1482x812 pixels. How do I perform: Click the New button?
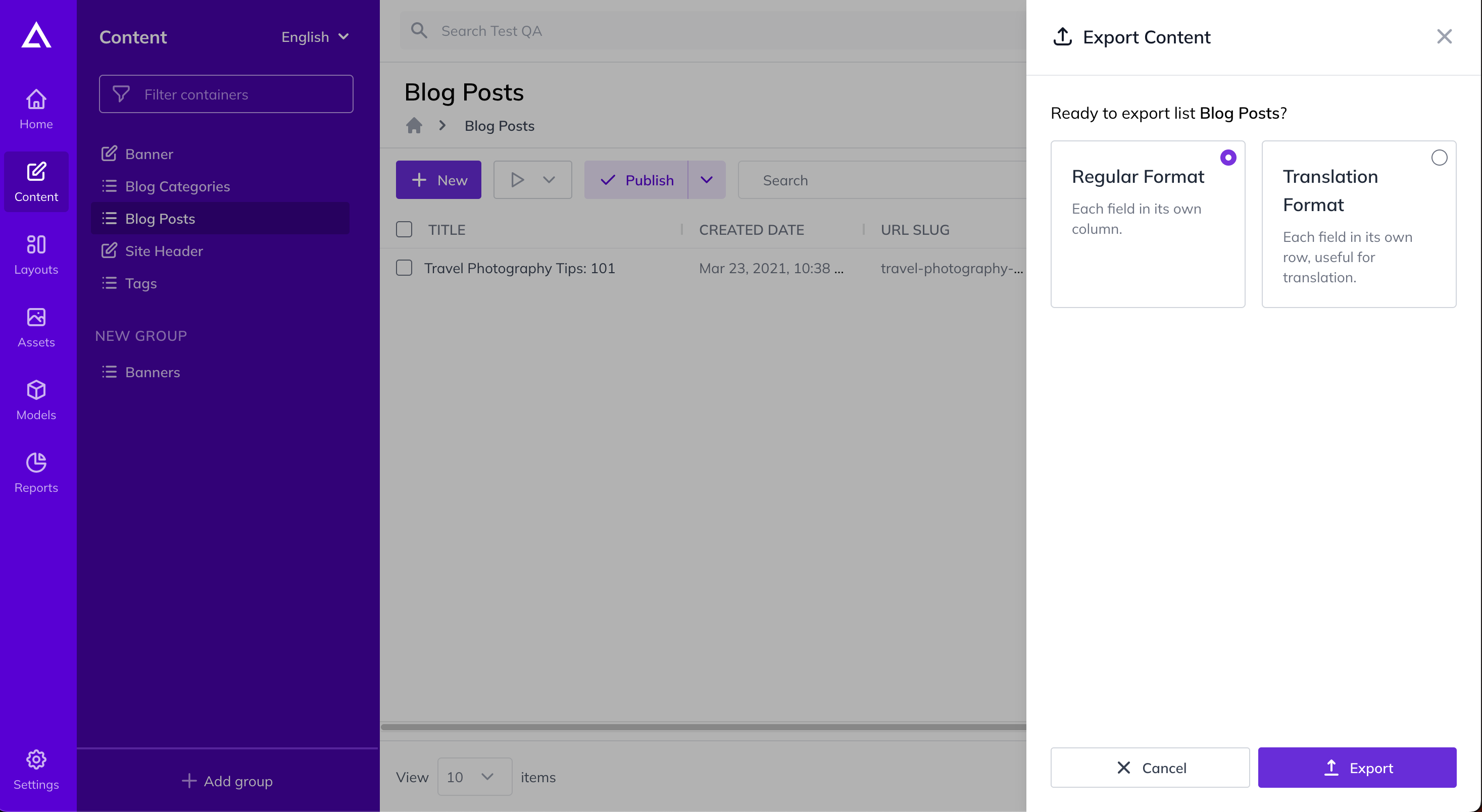point(438,180)
